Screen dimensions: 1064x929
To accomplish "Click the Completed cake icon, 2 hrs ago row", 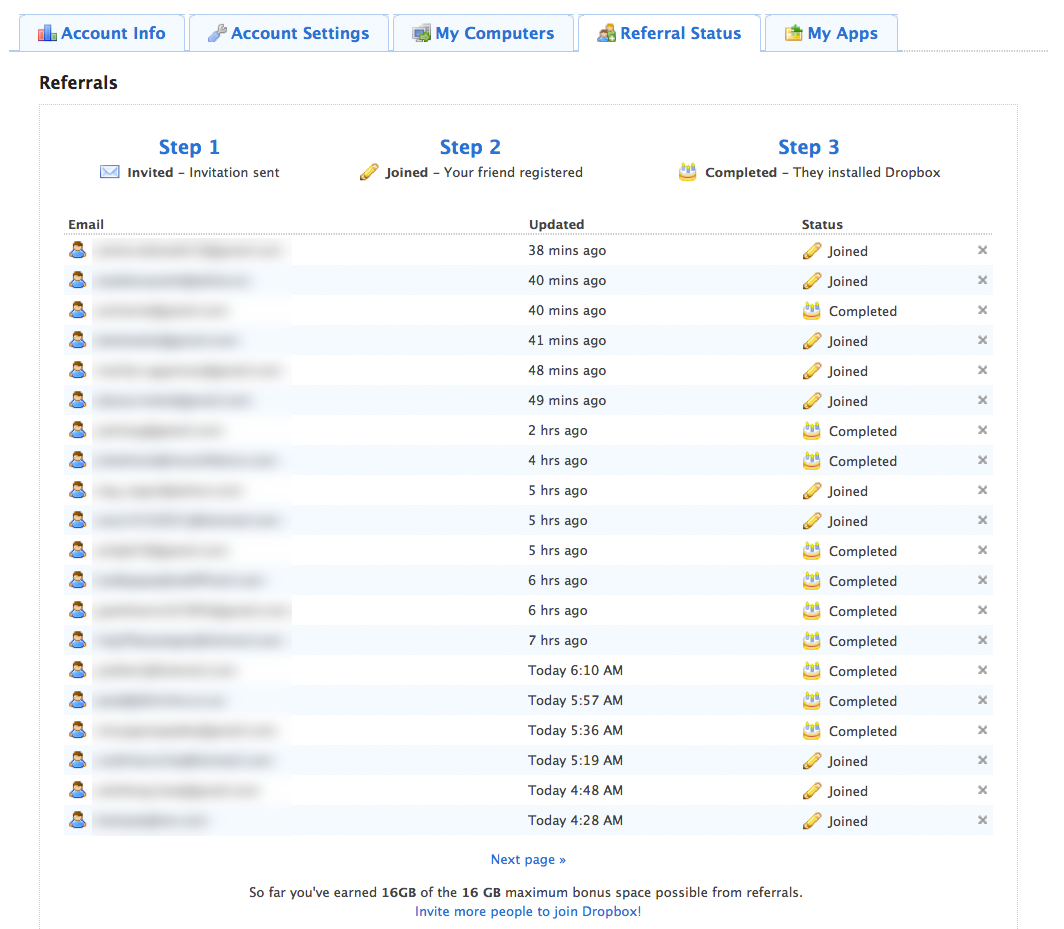I will 812,430.
